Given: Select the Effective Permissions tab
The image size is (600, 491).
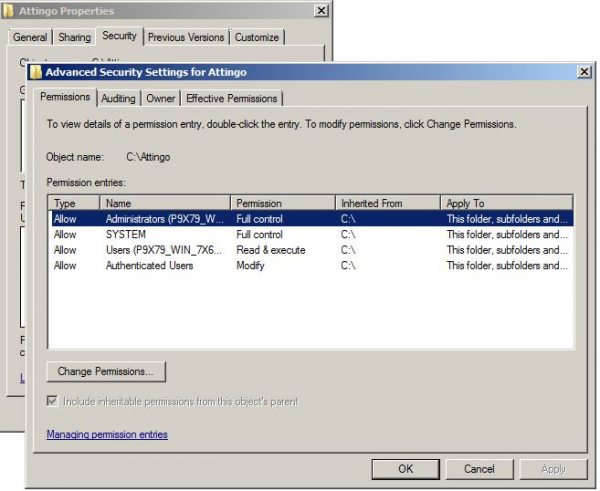Looking at the screenshot, I should (232, 98).
